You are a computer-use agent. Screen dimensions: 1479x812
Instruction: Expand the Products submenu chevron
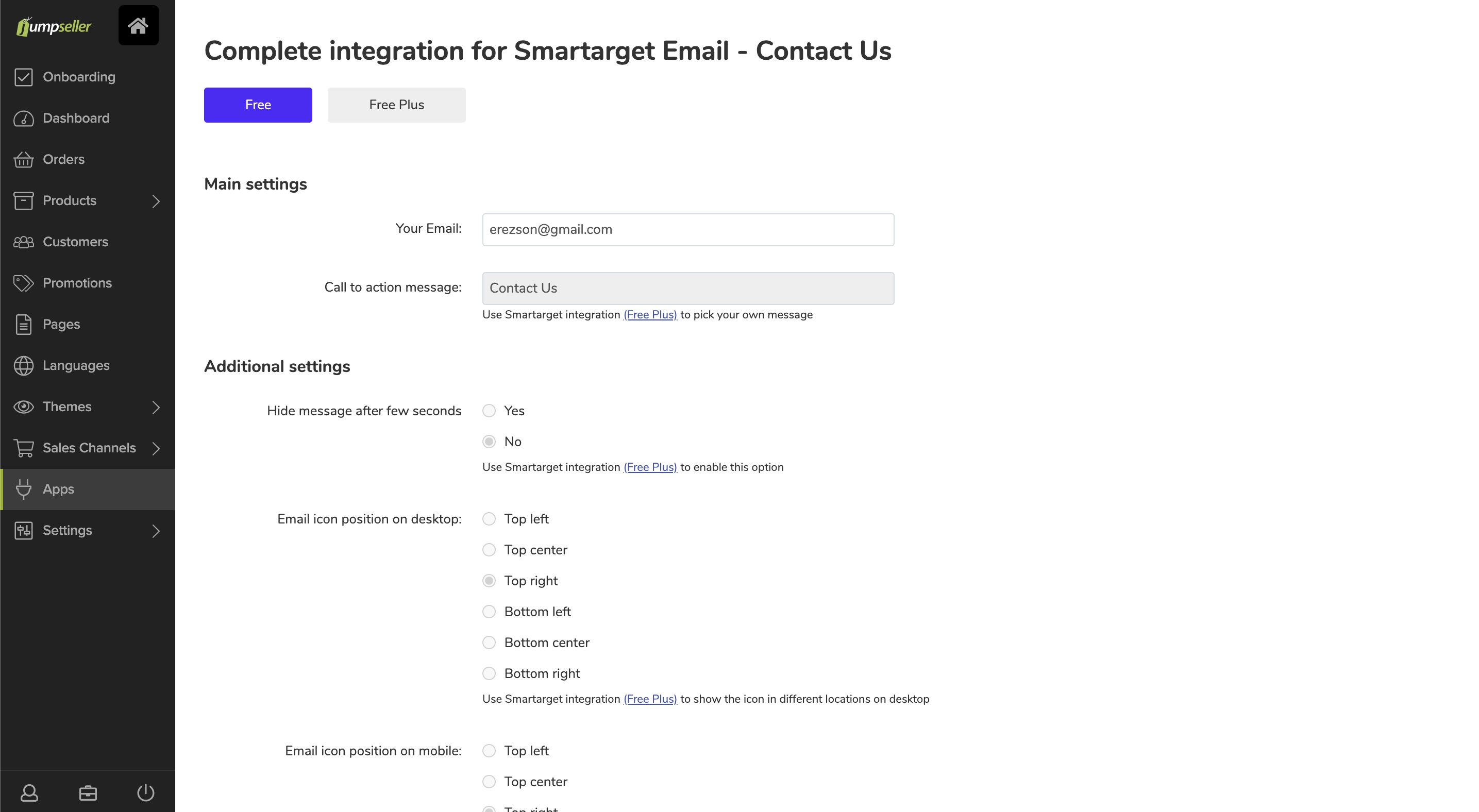point(156,201)
